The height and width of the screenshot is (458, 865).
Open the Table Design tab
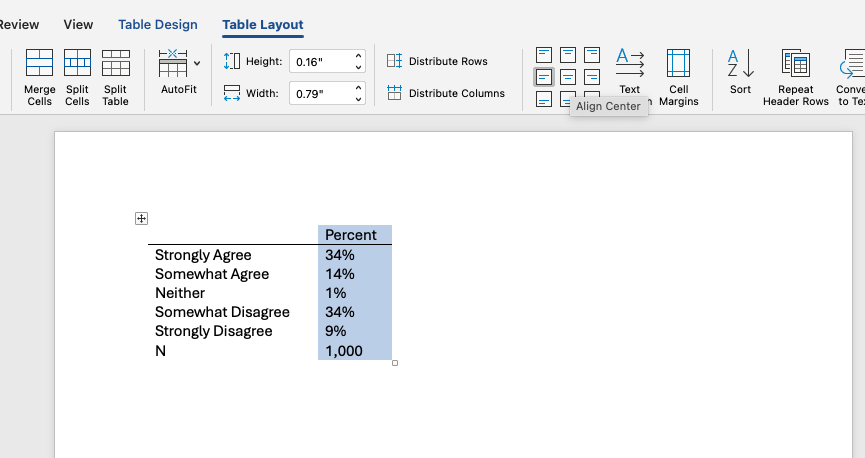click(158, 24)
